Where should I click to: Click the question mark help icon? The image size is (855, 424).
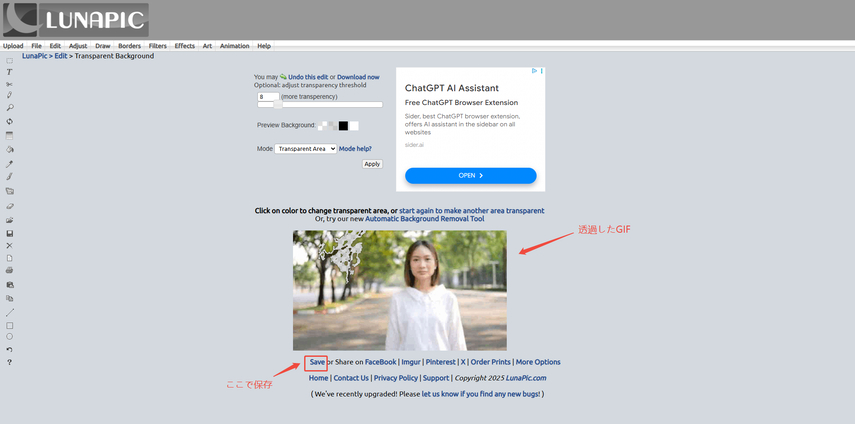[9, 362]
